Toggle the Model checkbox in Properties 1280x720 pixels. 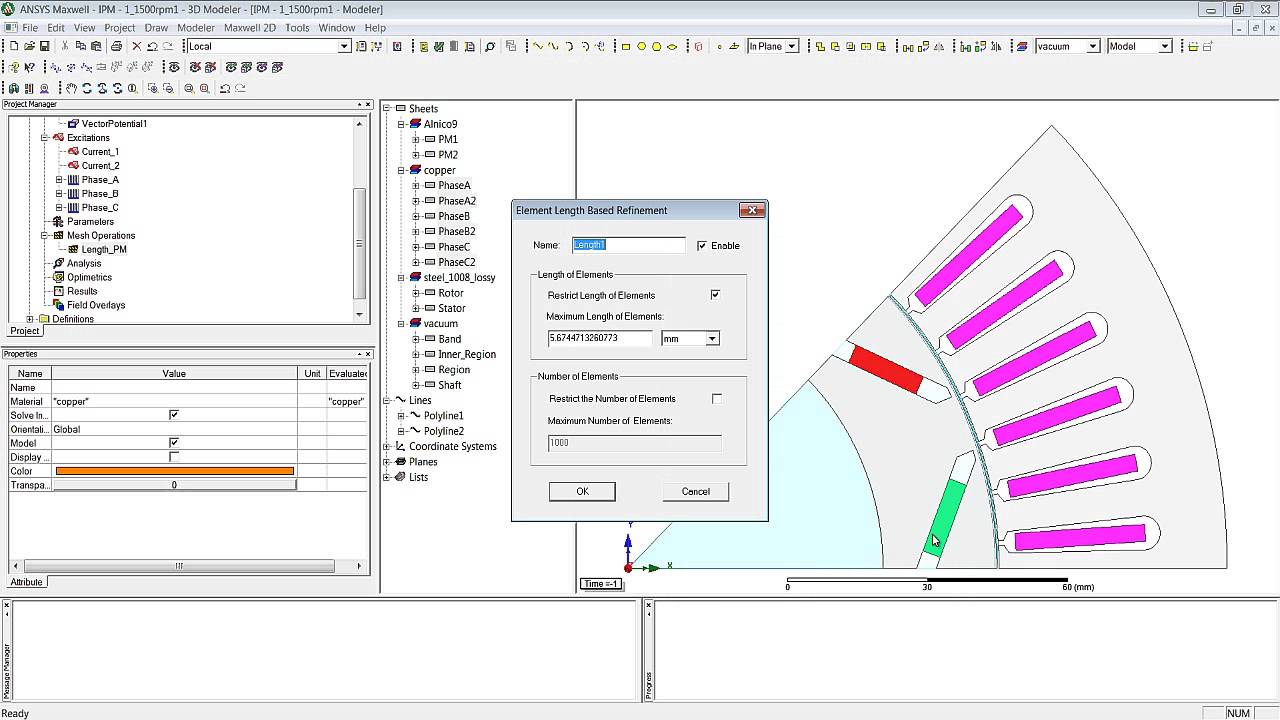174,443
